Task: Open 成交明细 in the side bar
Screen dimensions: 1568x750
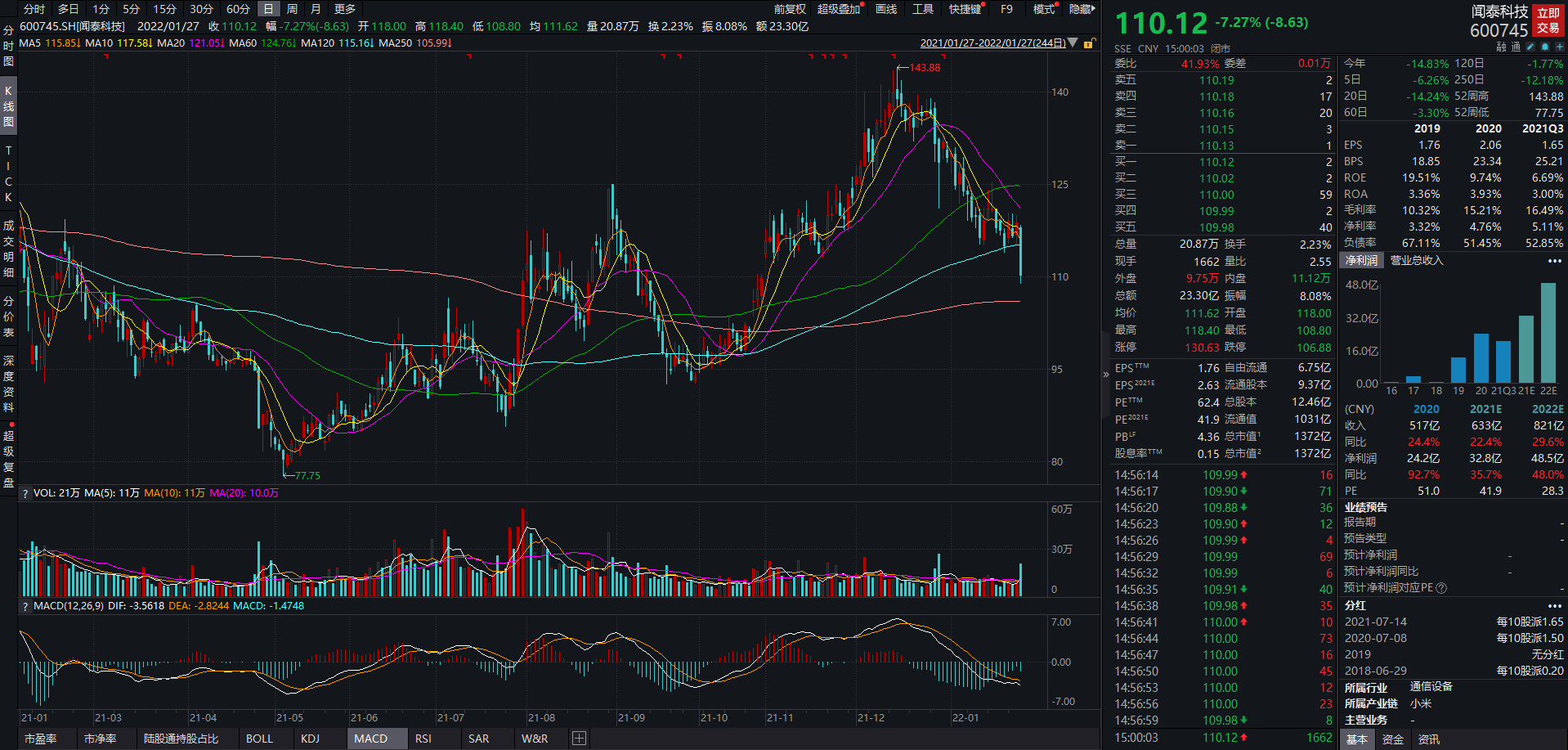Action: coord(8,249)
